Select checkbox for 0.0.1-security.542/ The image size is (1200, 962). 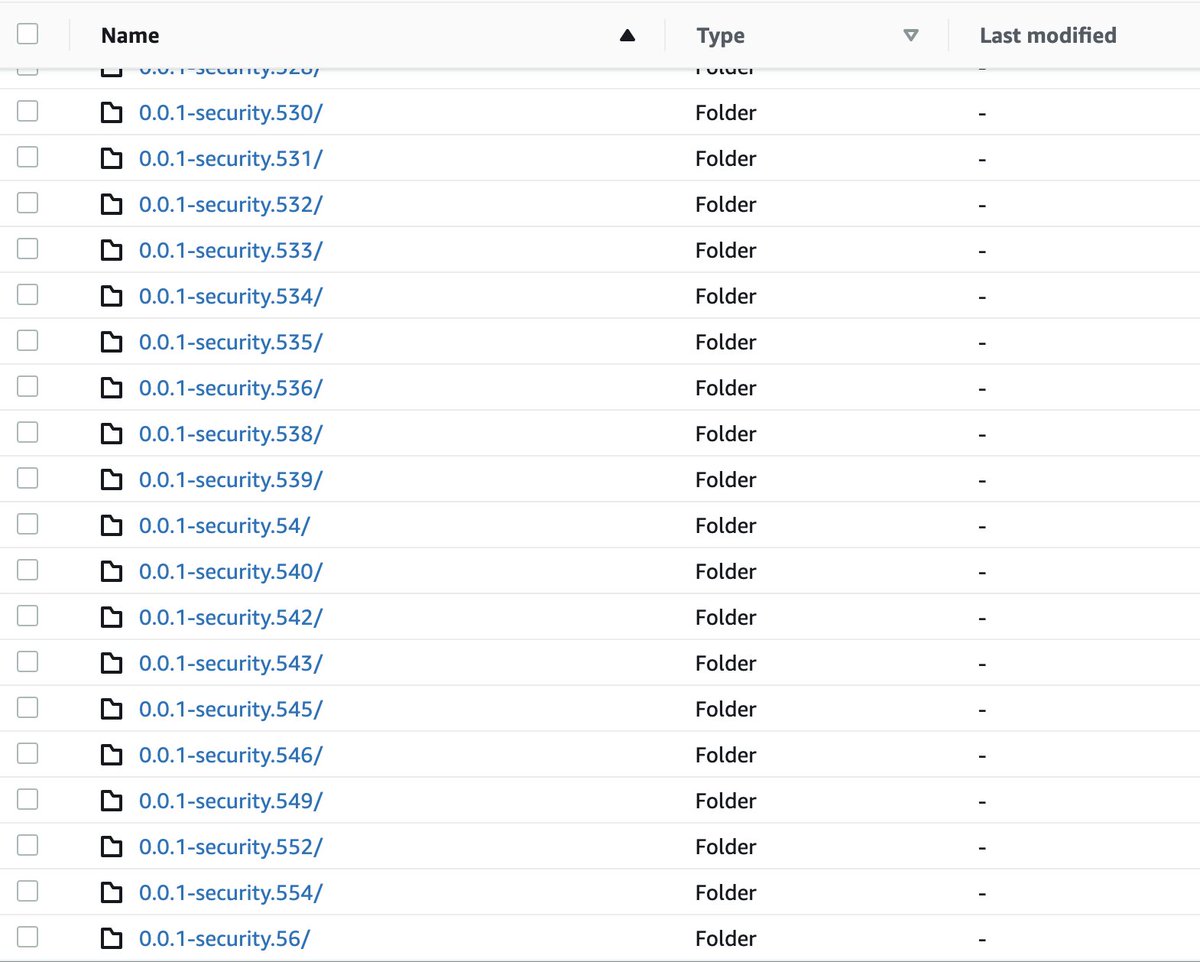(x=28, y=617)
